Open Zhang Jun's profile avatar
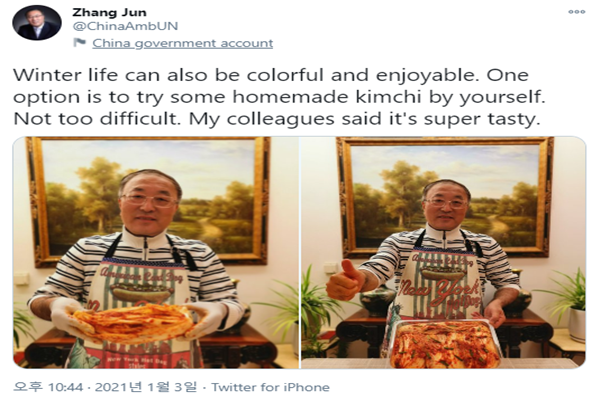 tap(37, 23)
